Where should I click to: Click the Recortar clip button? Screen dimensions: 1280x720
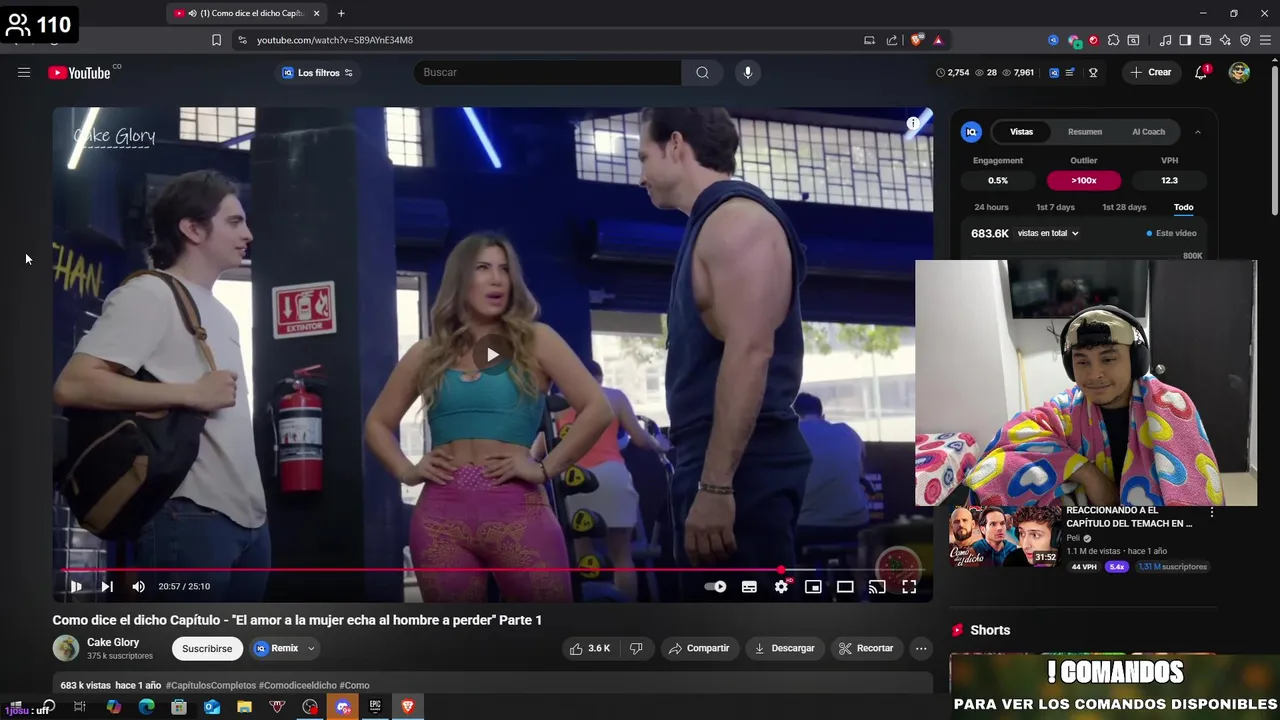click(866, 648)
